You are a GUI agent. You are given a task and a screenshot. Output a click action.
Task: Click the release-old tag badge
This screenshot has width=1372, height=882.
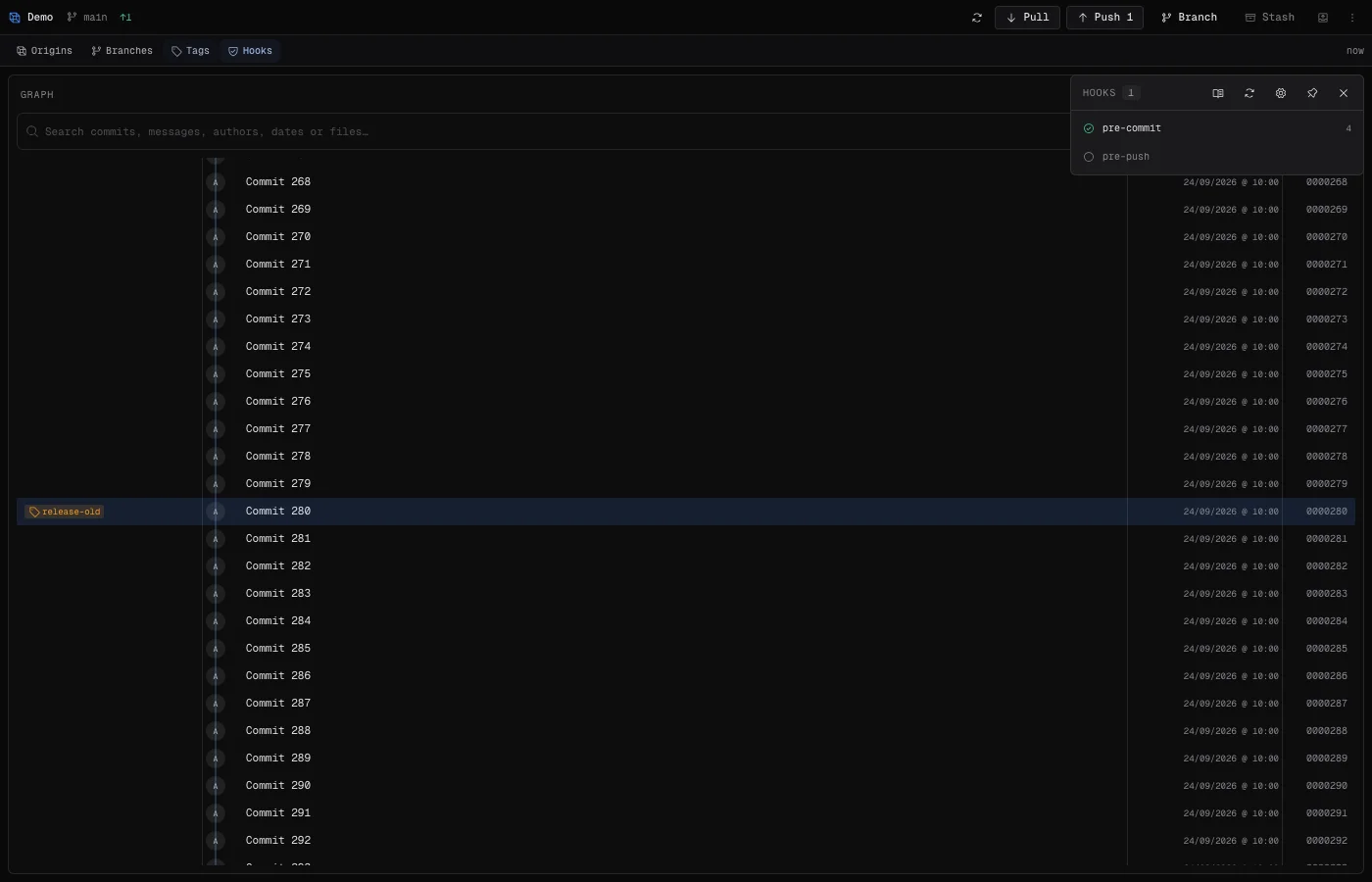coord(65,512)
